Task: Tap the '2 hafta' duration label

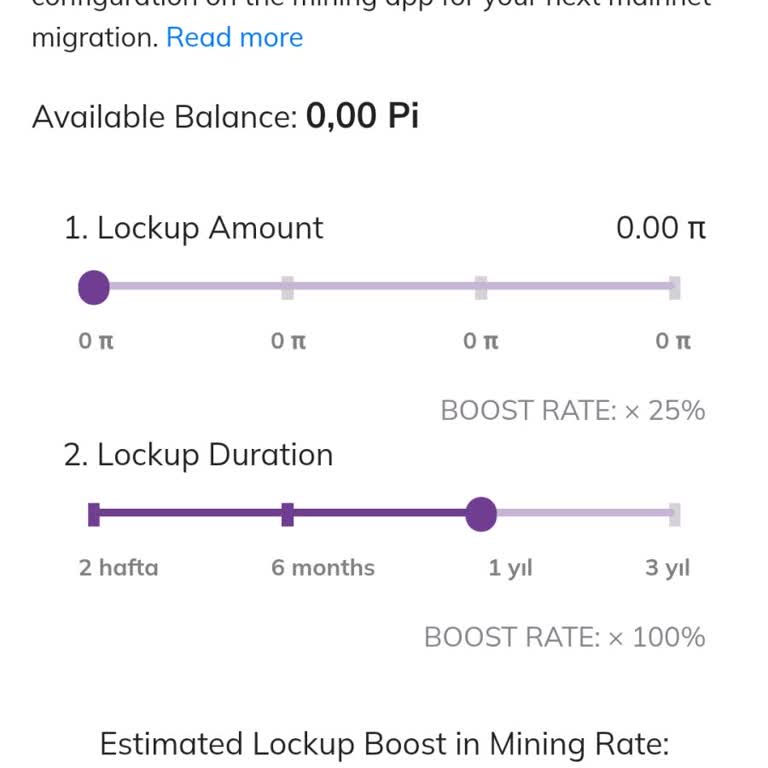Action: click(118, 568)
